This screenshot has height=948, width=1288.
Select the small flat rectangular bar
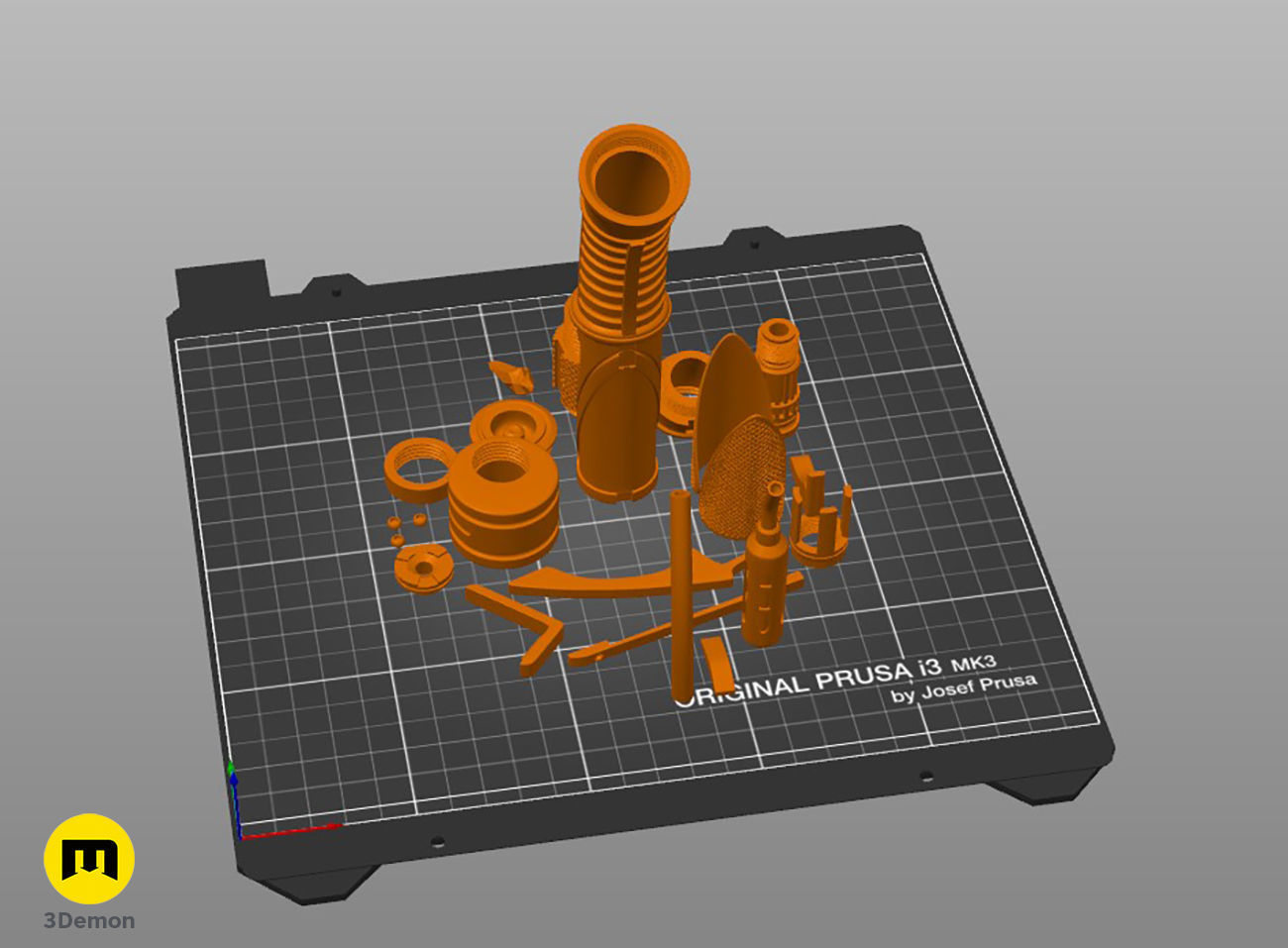click(x=718, y=665)
